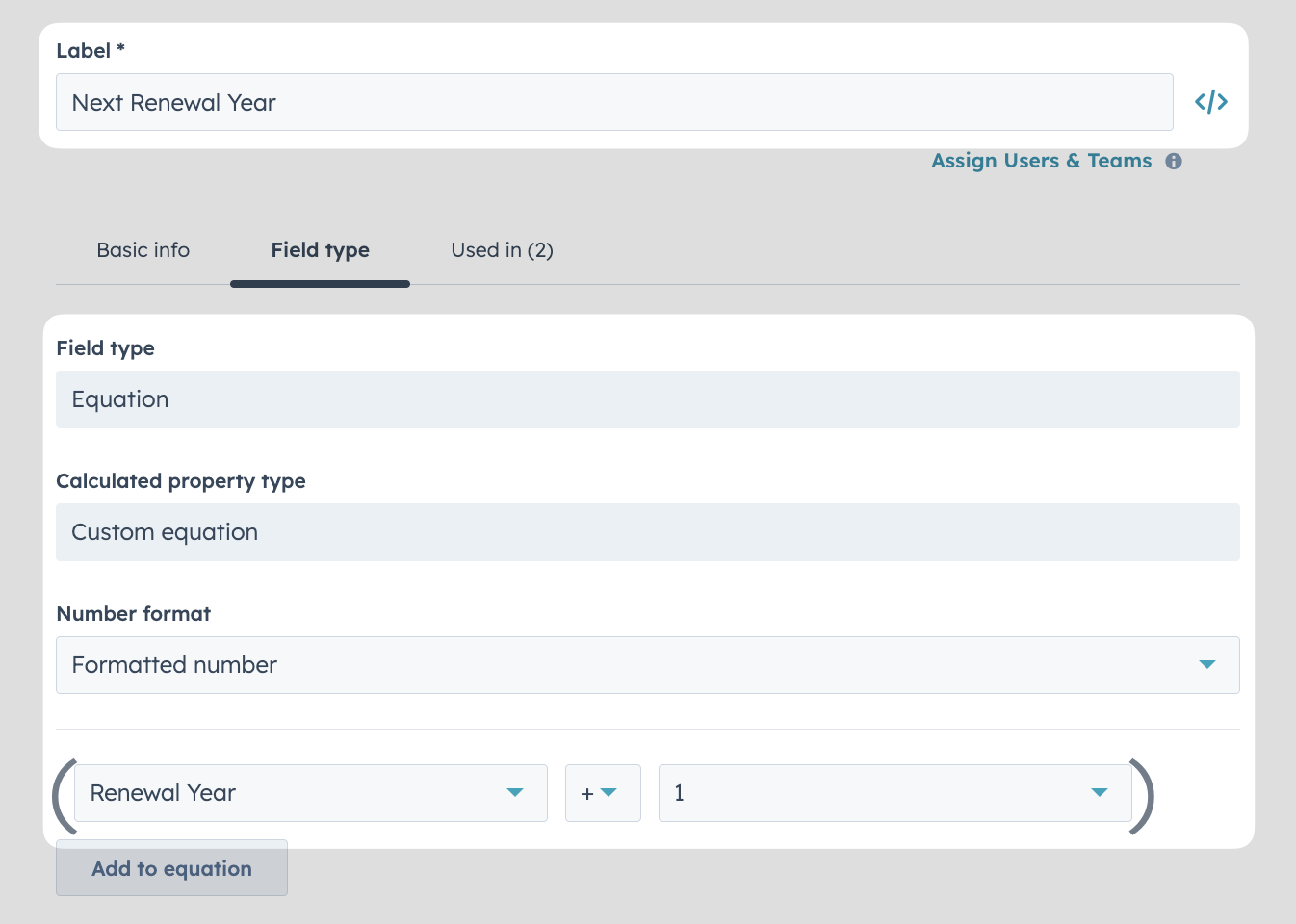Click the Add to equation button

coord(171,868)
